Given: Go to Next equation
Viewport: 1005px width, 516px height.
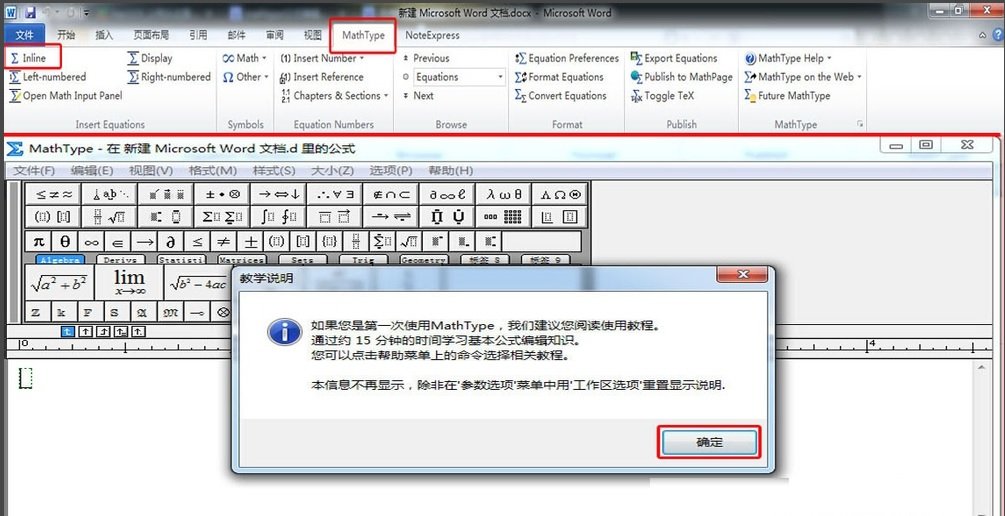Looking at the screenshot, I should [x=418, y=96].
